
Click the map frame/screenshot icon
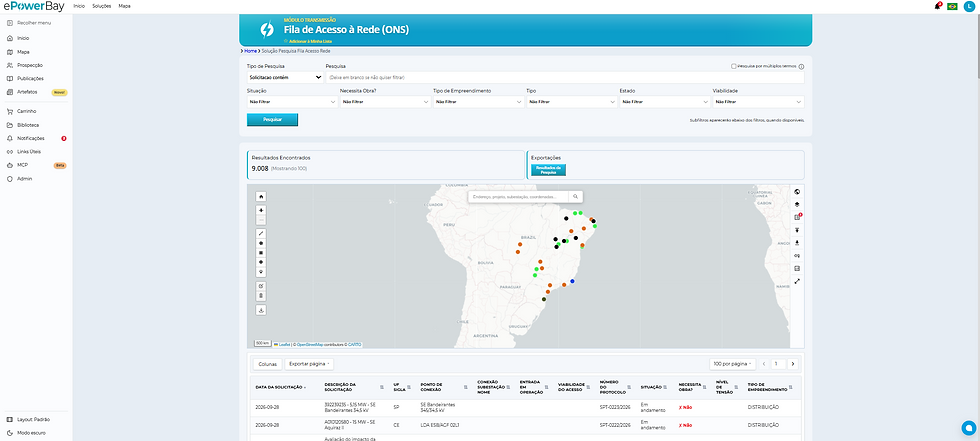click(798, 269)
